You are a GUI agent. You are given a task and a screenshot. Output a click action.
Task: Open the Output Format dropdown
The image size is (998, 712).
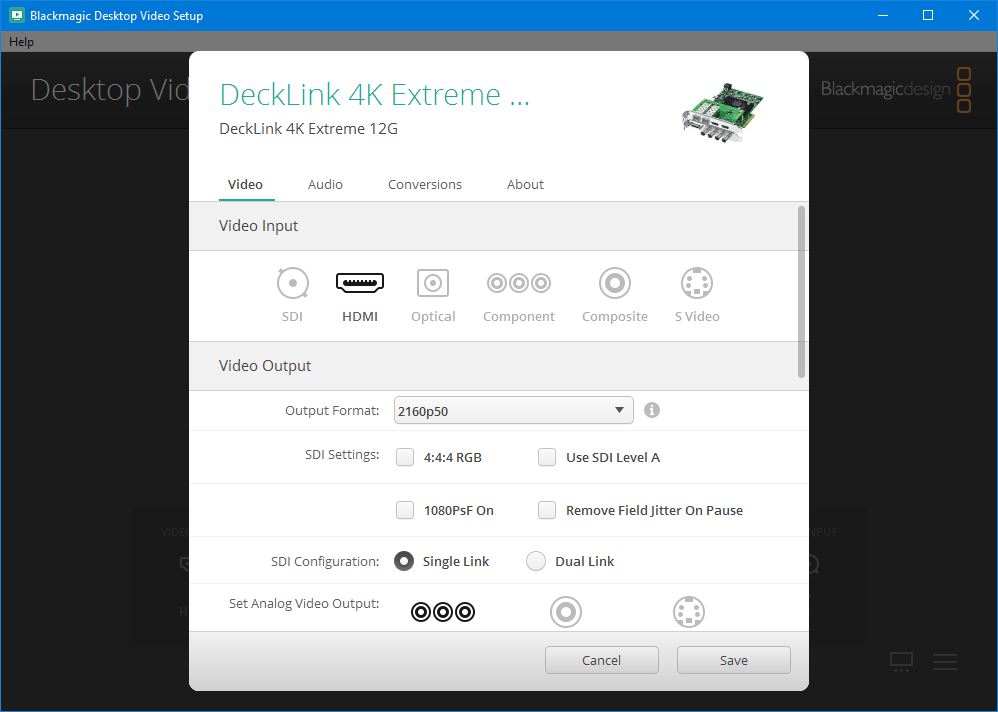click(514, 410)
